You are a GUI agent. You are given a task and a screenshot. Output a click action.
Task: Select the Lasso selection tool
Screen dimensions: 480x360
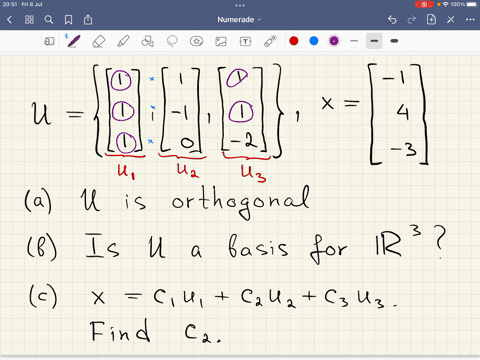coord(172,41)
